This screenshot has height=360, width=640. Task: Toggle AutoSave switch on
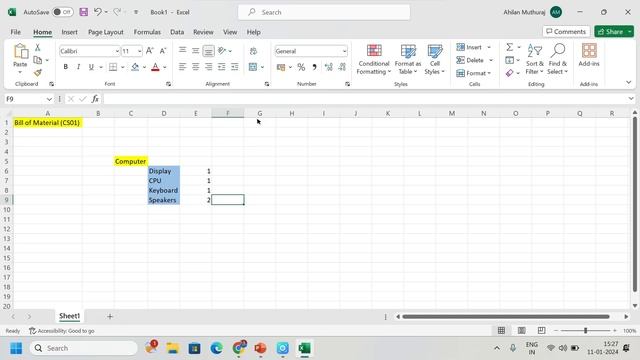pos(62,12)
